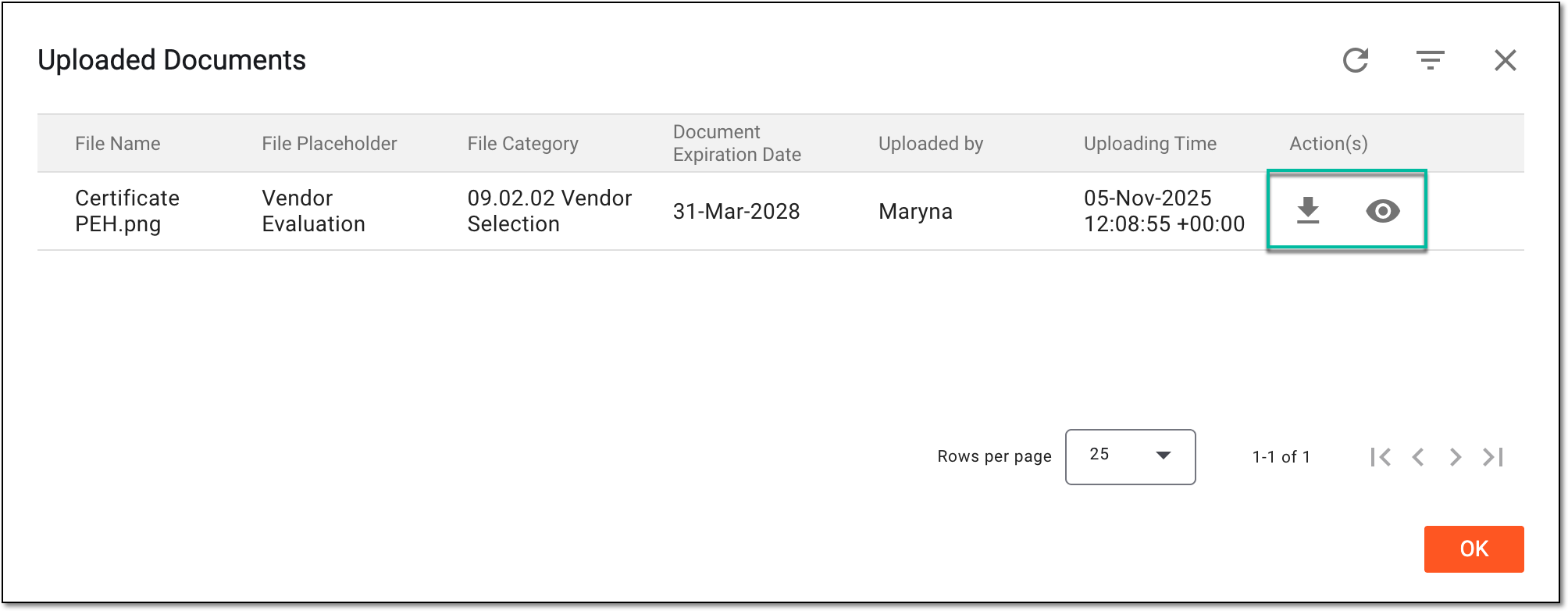Click the Action(s) column header

pyautogui.click(x=1328, y=144)
